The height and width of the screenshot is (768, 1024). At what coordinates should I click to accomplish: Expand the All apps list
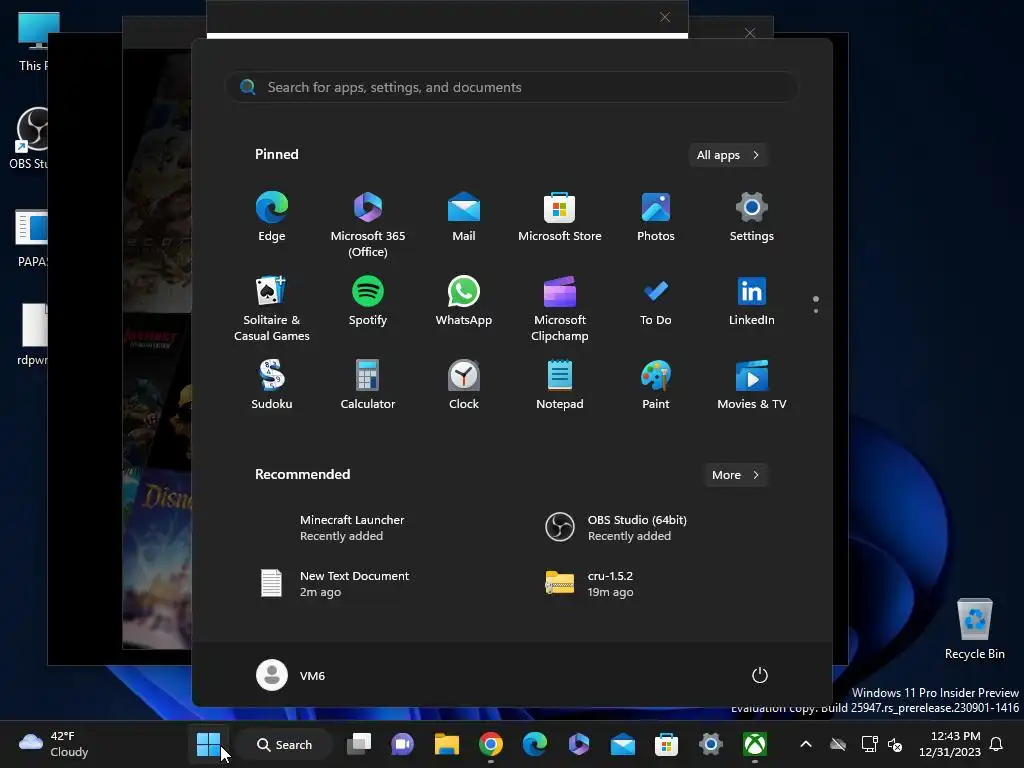728,155
